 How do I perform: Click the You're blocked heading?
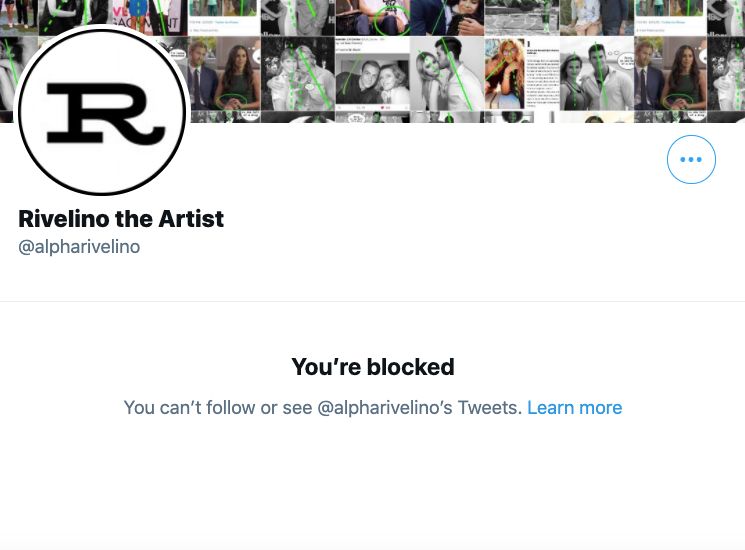click(x=373, y=367)
